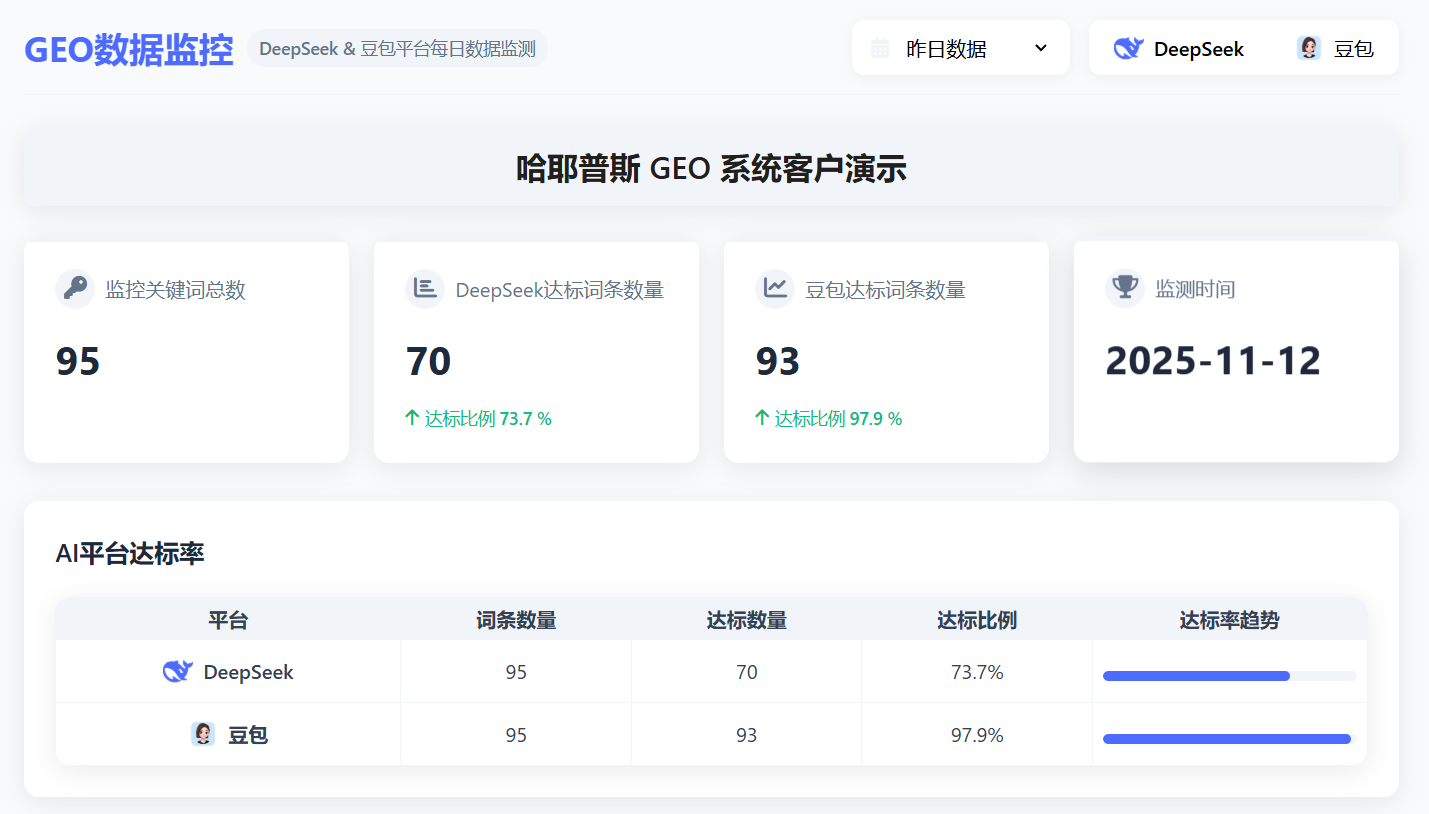This screenshot has width=1429, height=814.
Task: Click the 豆包 achievement progress bar
Action: (1227, 738)
